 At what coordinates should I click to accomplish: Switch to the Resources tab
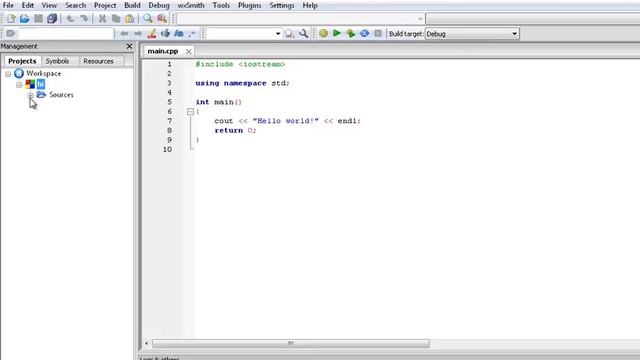pos(98,61)
